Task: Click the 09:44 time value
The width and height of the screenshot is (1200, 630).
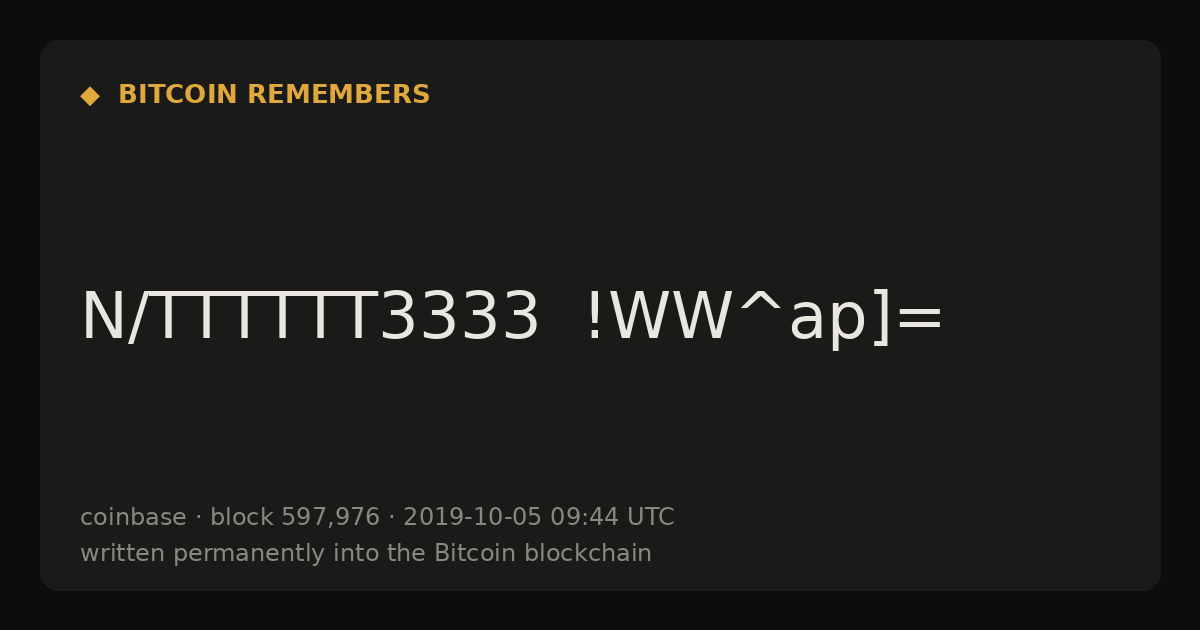Action: [x=584, y=518]
